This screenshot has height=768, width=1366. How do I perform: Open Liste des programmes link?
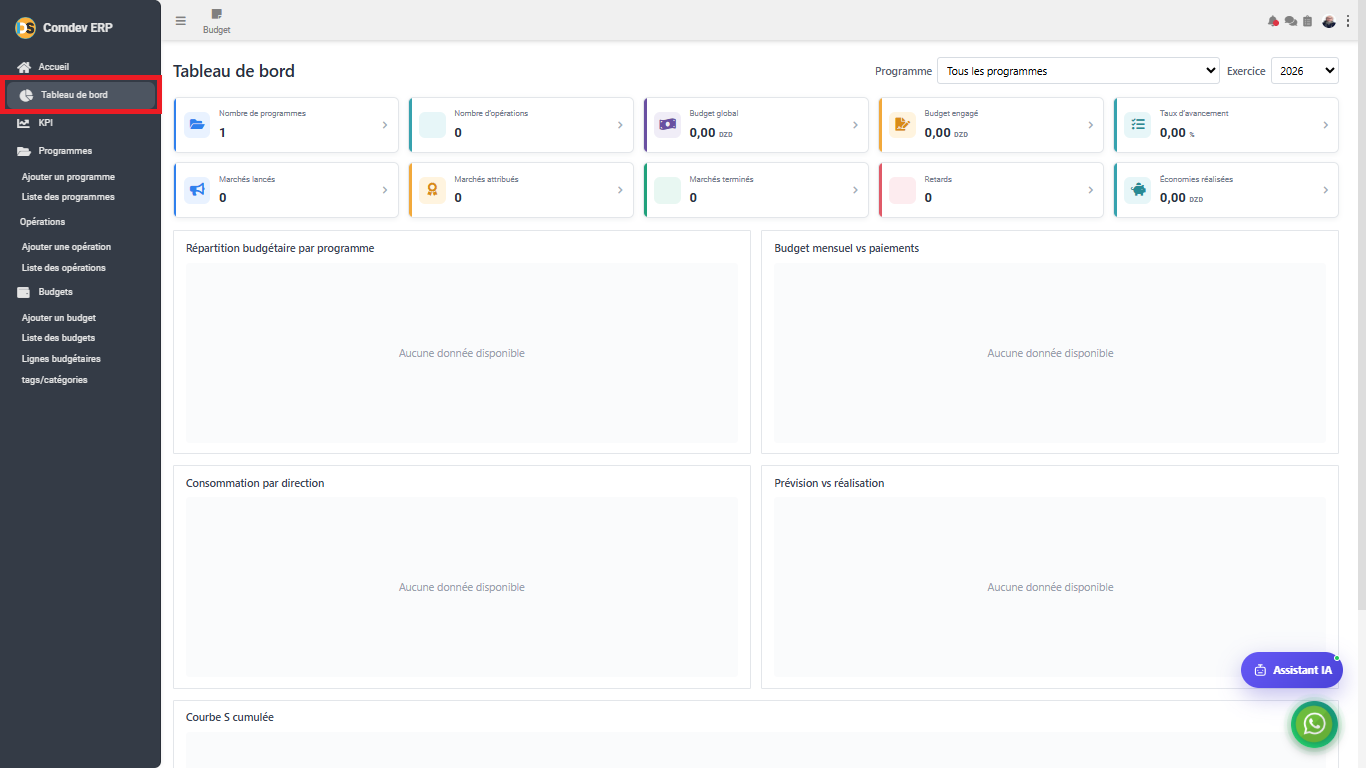(x=68, y=197)
